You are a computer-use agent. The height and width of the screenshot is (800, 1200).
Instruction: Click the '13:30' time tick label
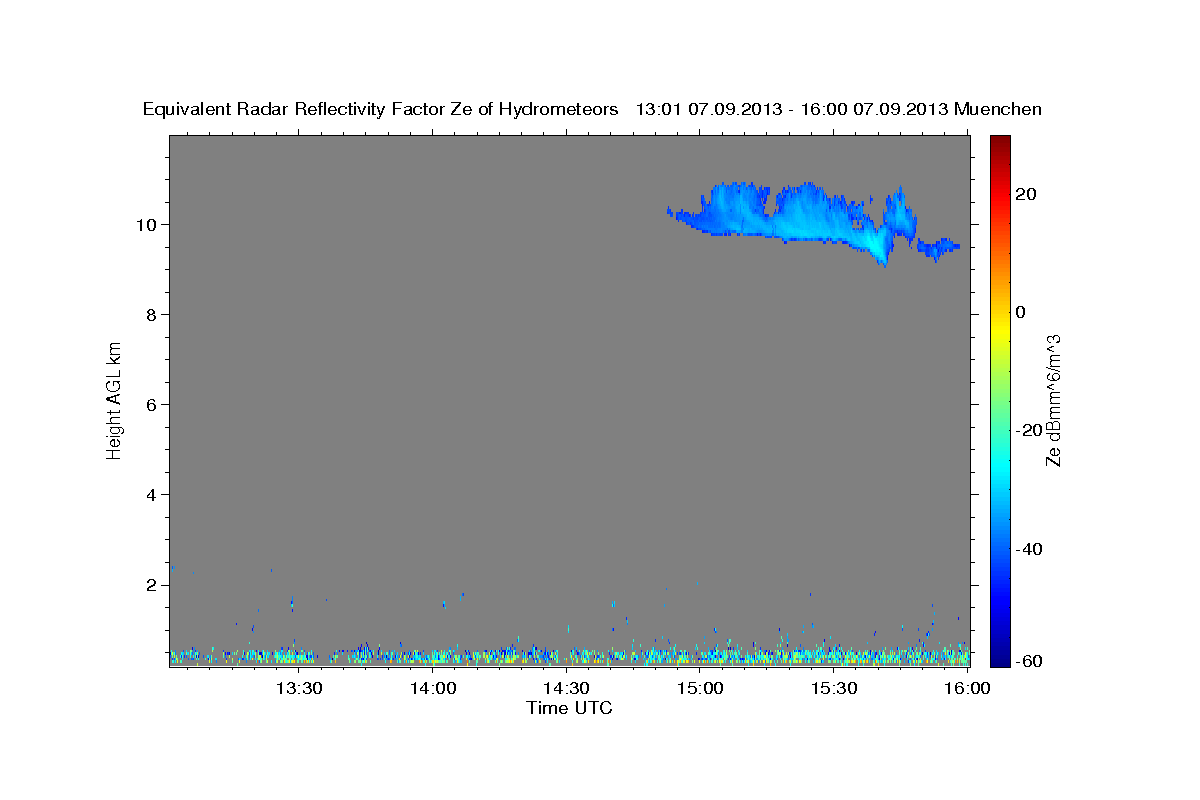pyautogui.click(x=298, y=688)
